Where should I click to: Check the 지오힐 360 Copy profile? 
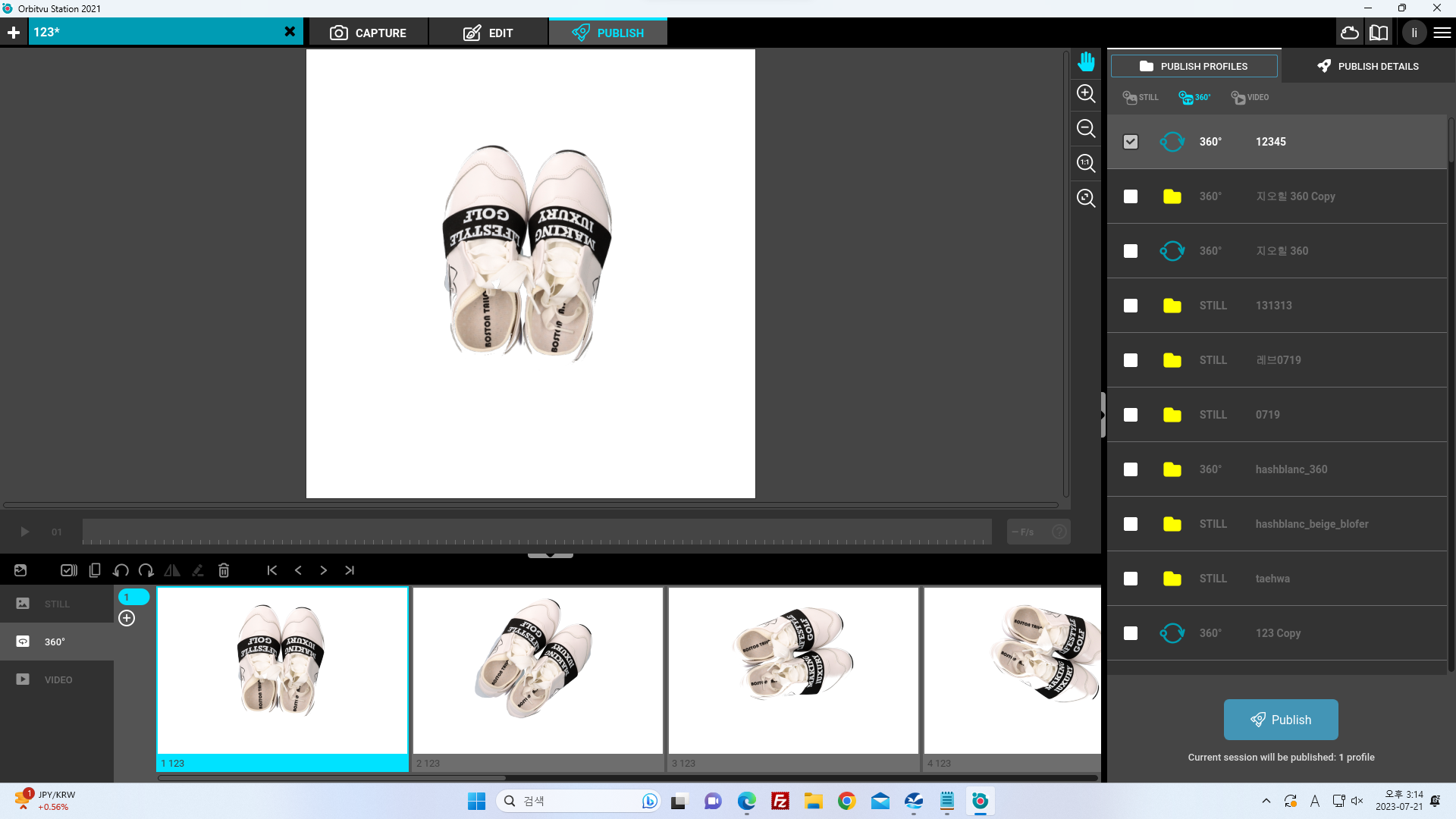click(1131, 196)
